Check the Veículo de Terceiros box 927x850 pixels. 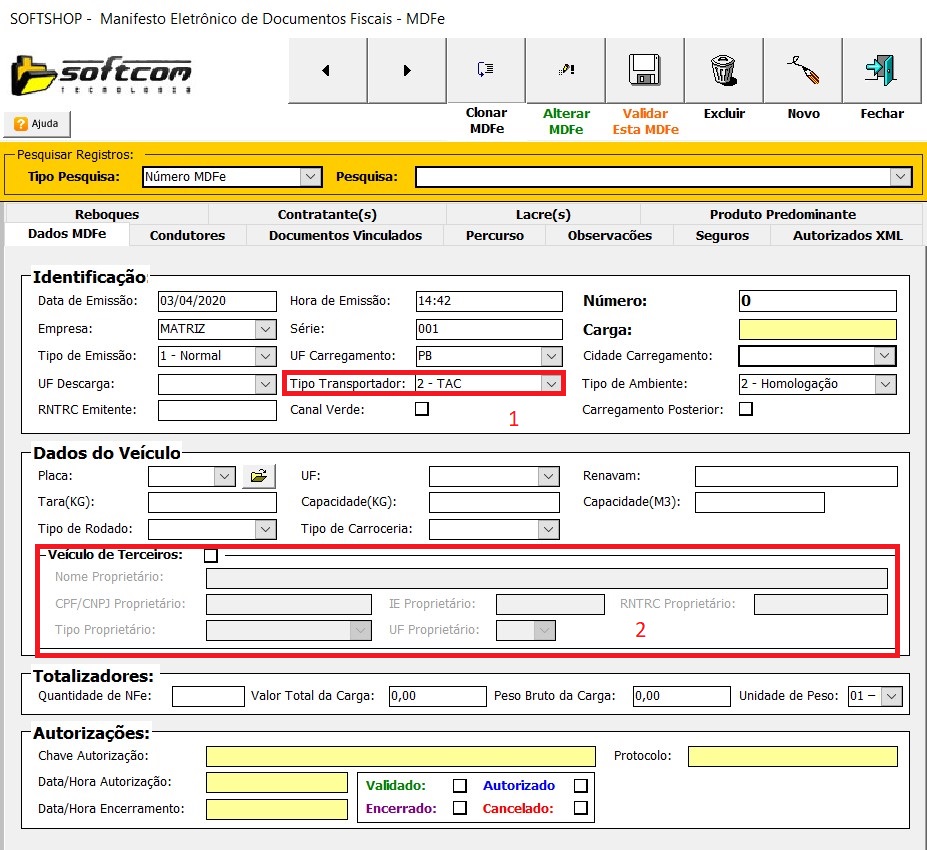pyautogui.click(x=211, y=555)
